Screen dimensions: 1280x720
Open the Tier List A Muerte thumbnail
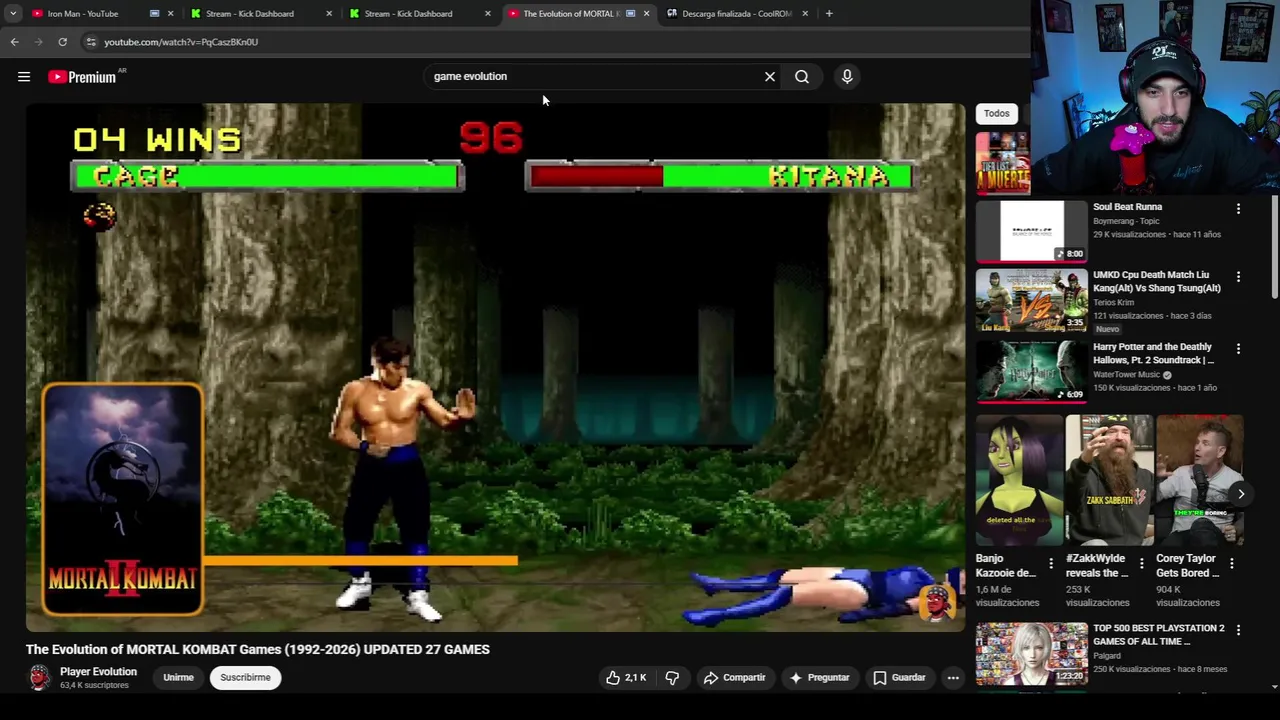(1002, 163)
